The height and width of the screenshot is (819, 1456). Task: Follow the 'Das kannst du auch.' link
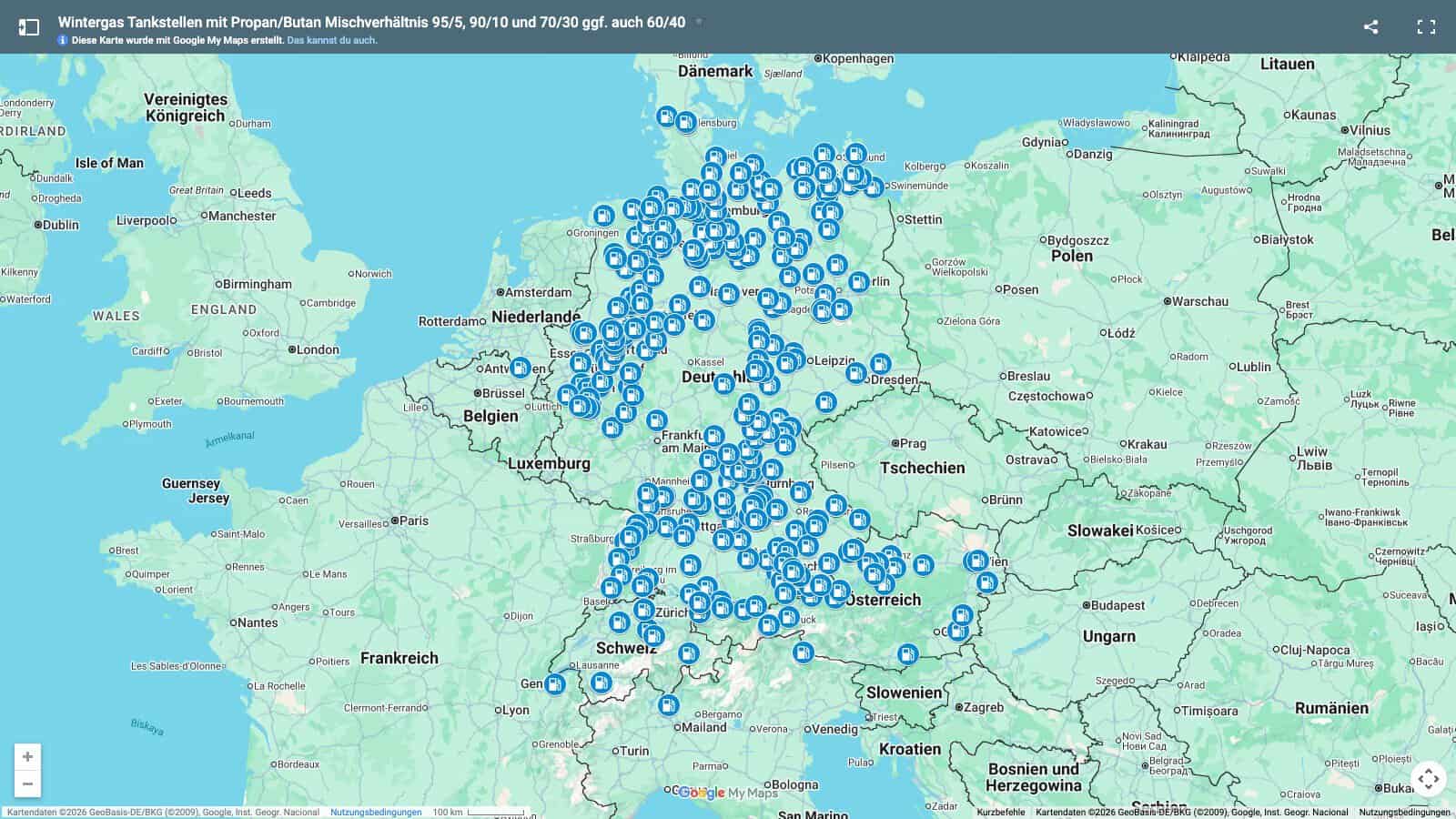pos(332,40)
